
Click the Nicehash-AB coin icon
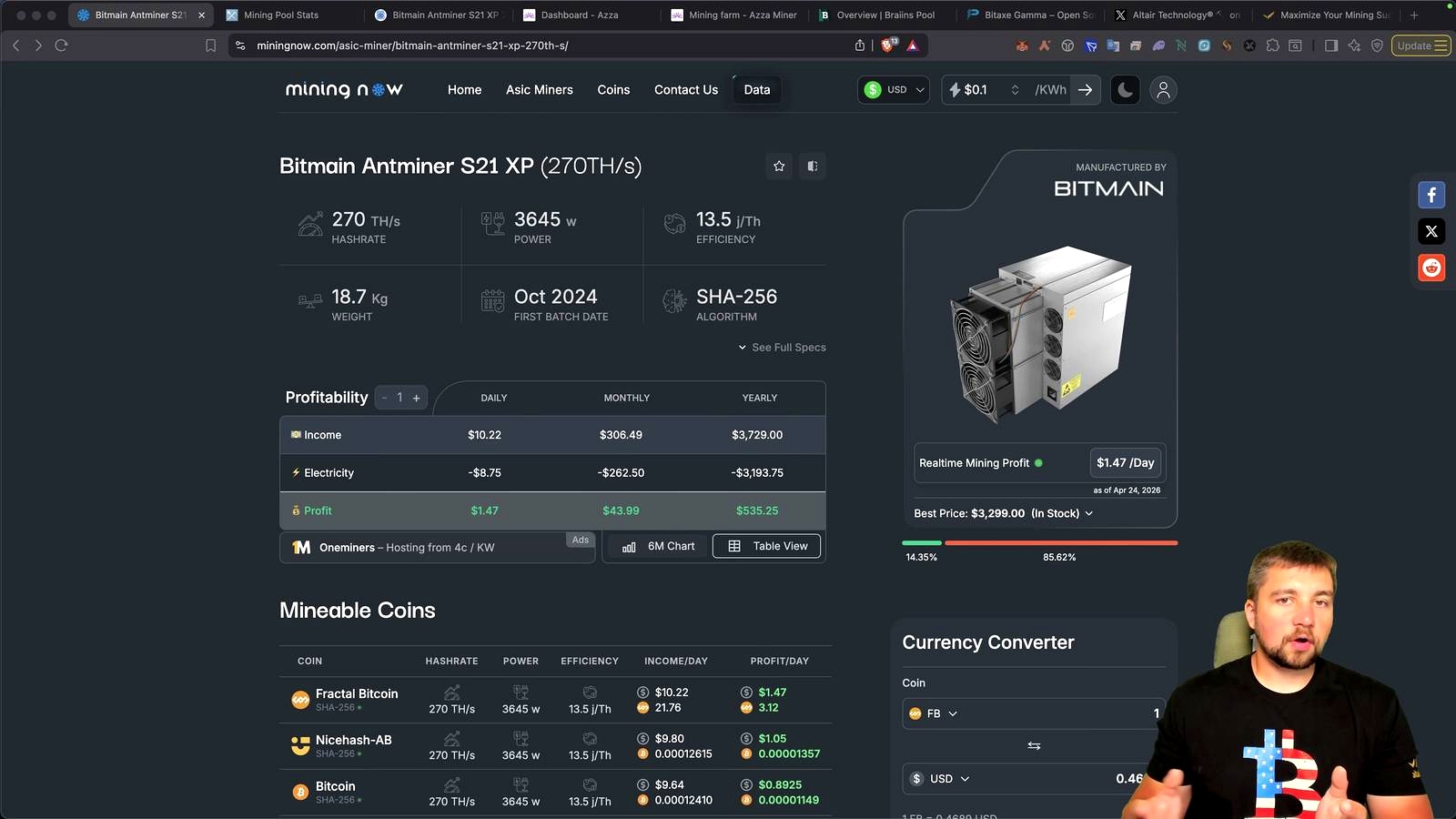300,746
